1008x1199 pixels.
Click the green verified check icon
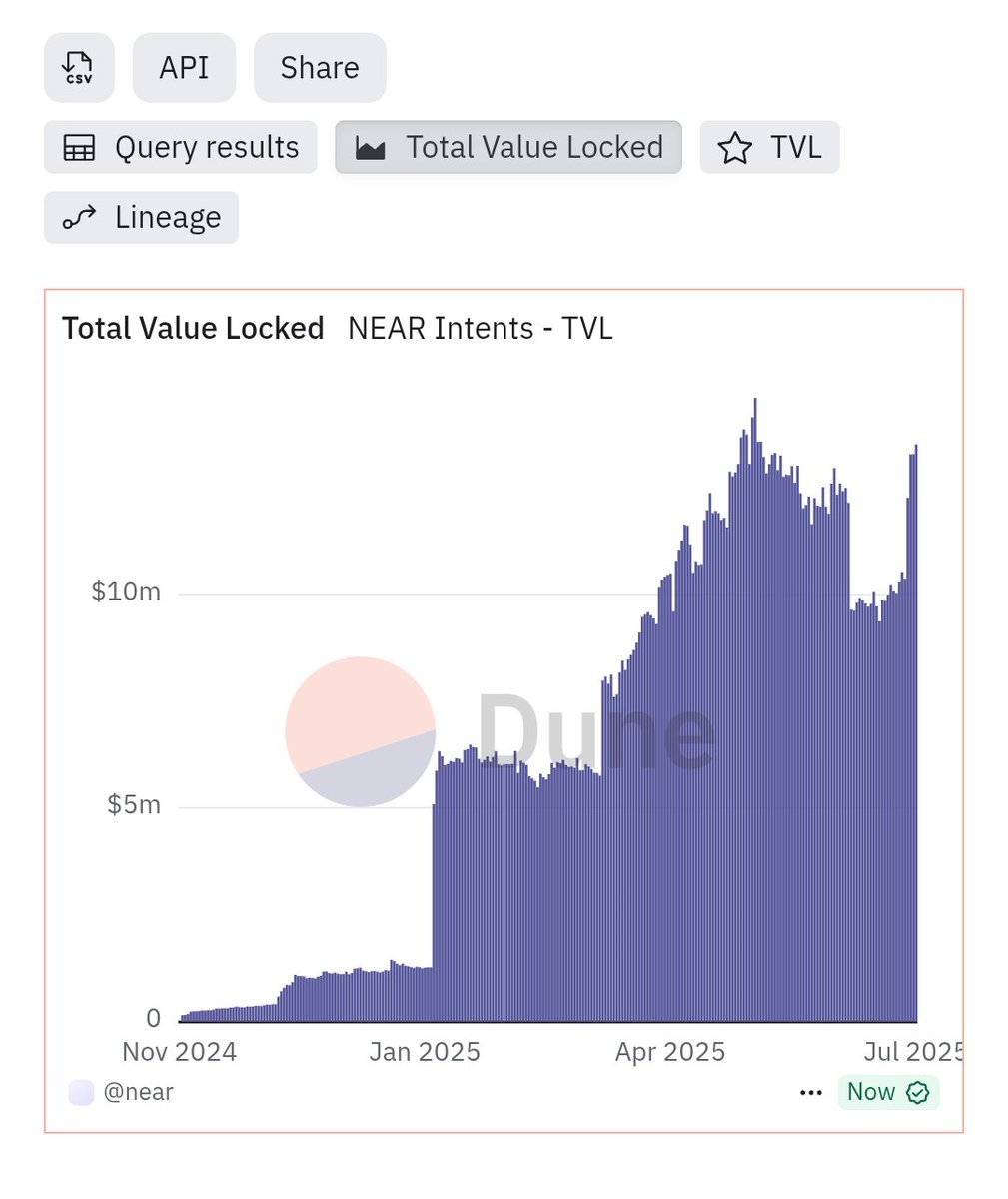point(917,1093)
